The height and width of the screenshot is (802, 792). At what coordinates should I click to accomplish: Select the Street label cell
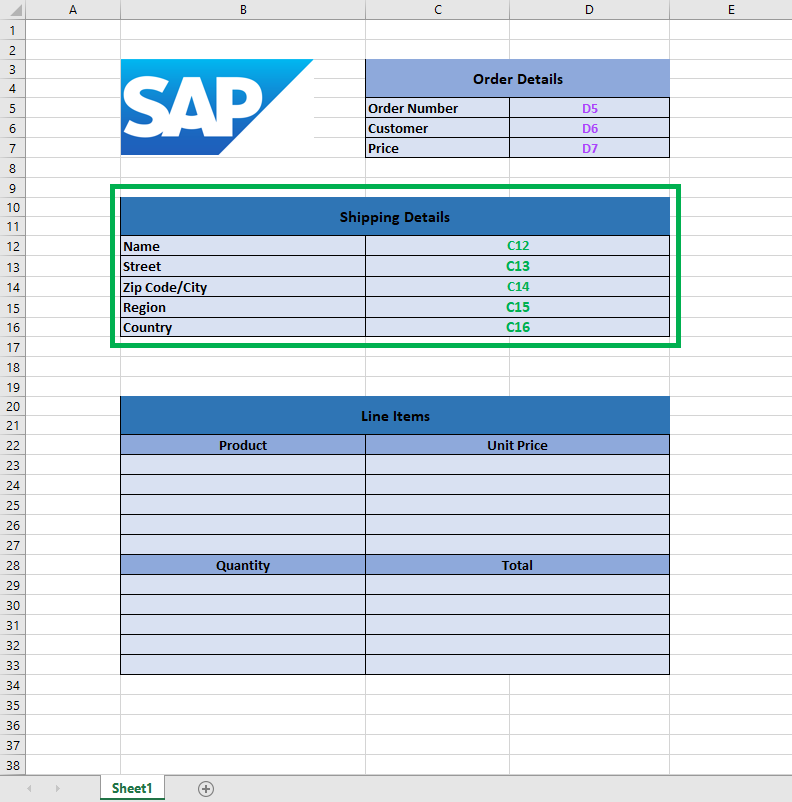(243, 266)
